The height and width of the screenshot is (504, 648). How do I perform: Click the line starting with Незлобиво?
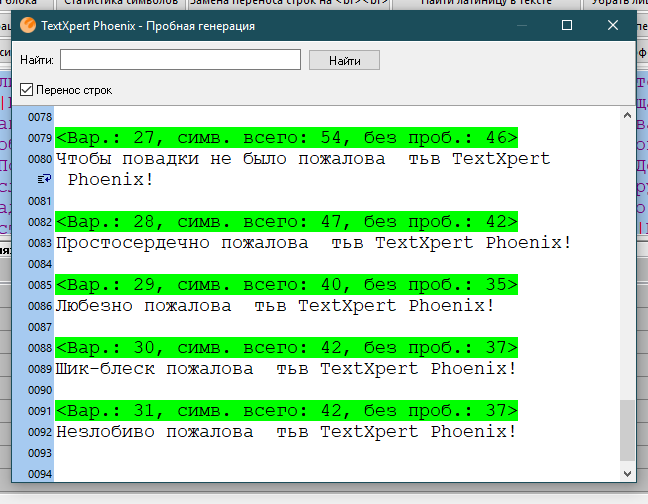point(286,432)
